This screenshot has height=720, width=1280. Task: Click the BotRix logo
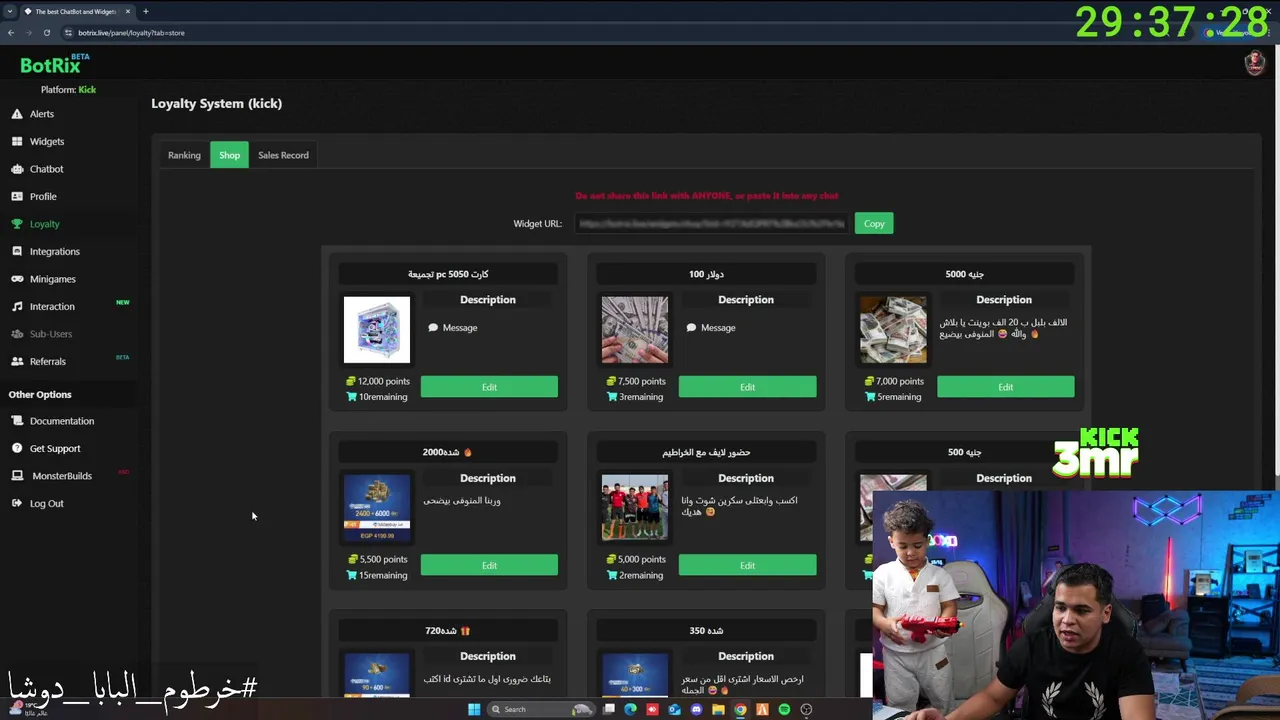pyautogui.click(x=52, y=65)
